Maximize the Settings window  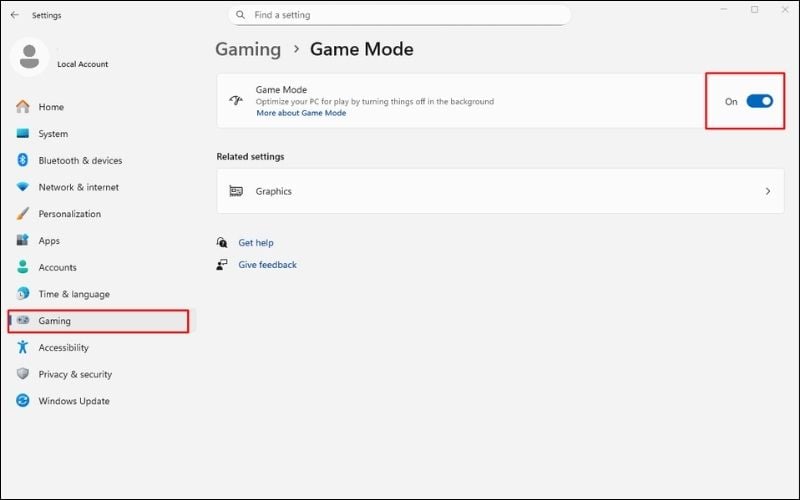coord(754,9)
